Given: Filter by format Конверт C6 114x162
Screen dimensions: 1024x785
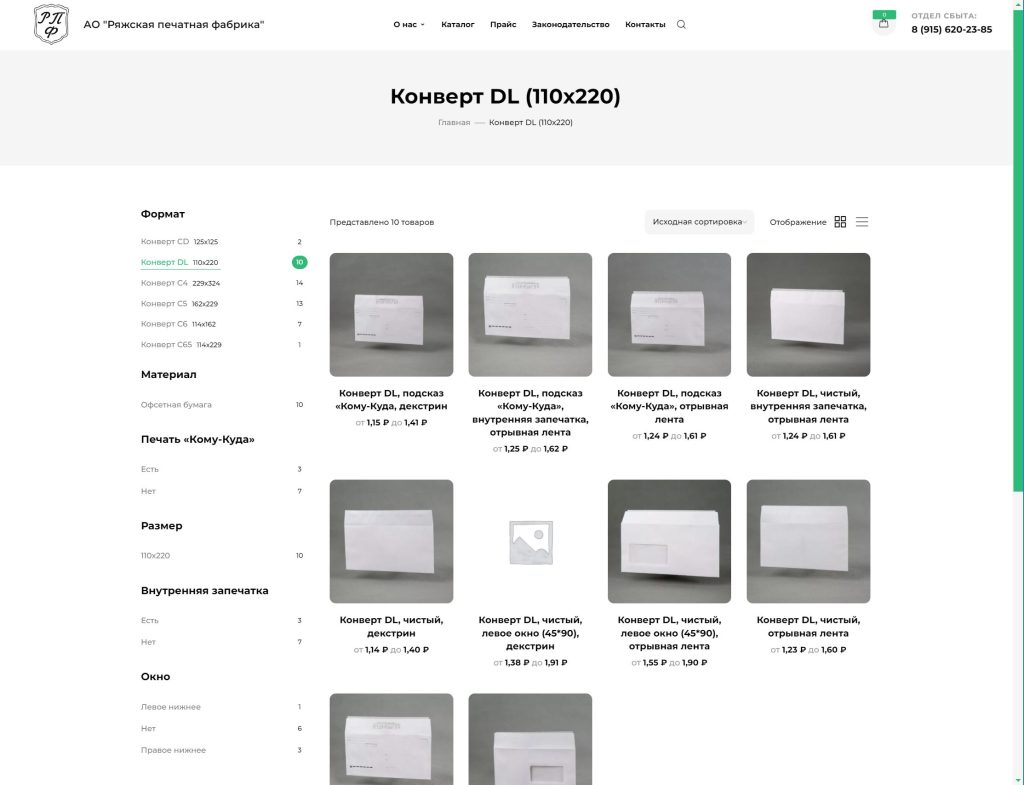Looking at the screenshot, I should (x=178, y=324).
